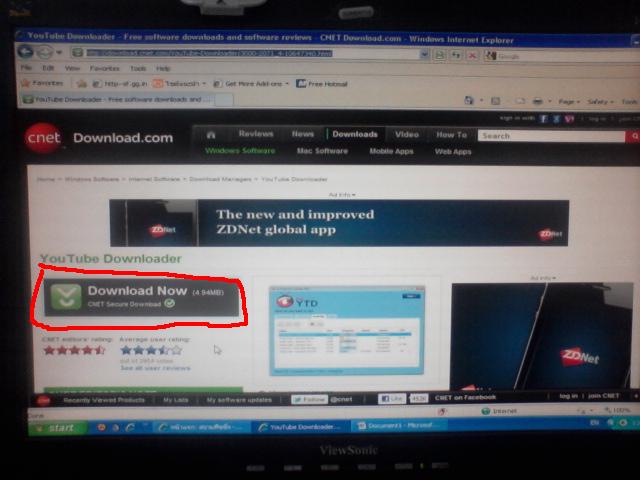Click the Favorites star button
640x480 pixels.
42,83
